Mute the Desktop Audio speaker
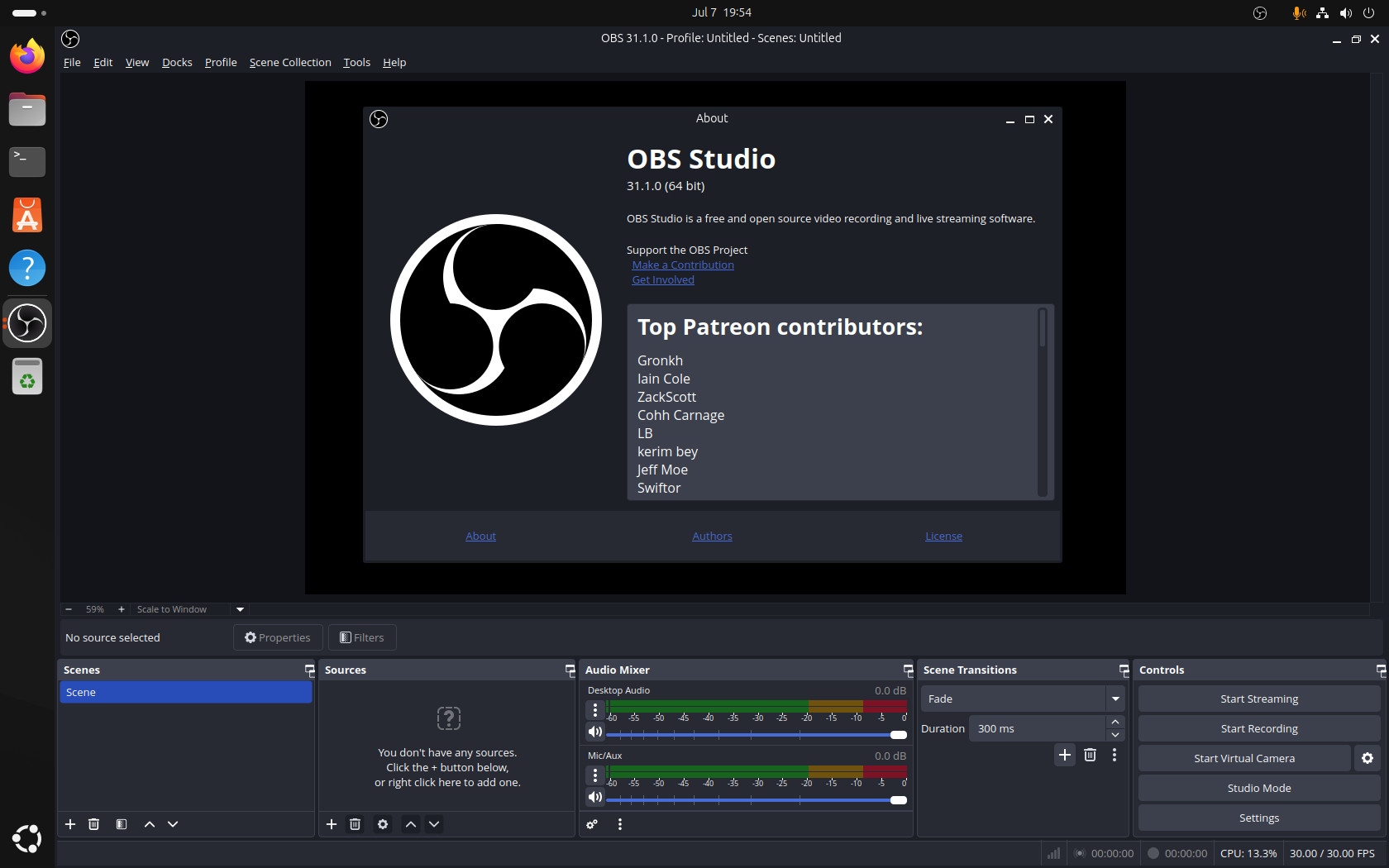1389x868 pixels. [x=595, y=732]
